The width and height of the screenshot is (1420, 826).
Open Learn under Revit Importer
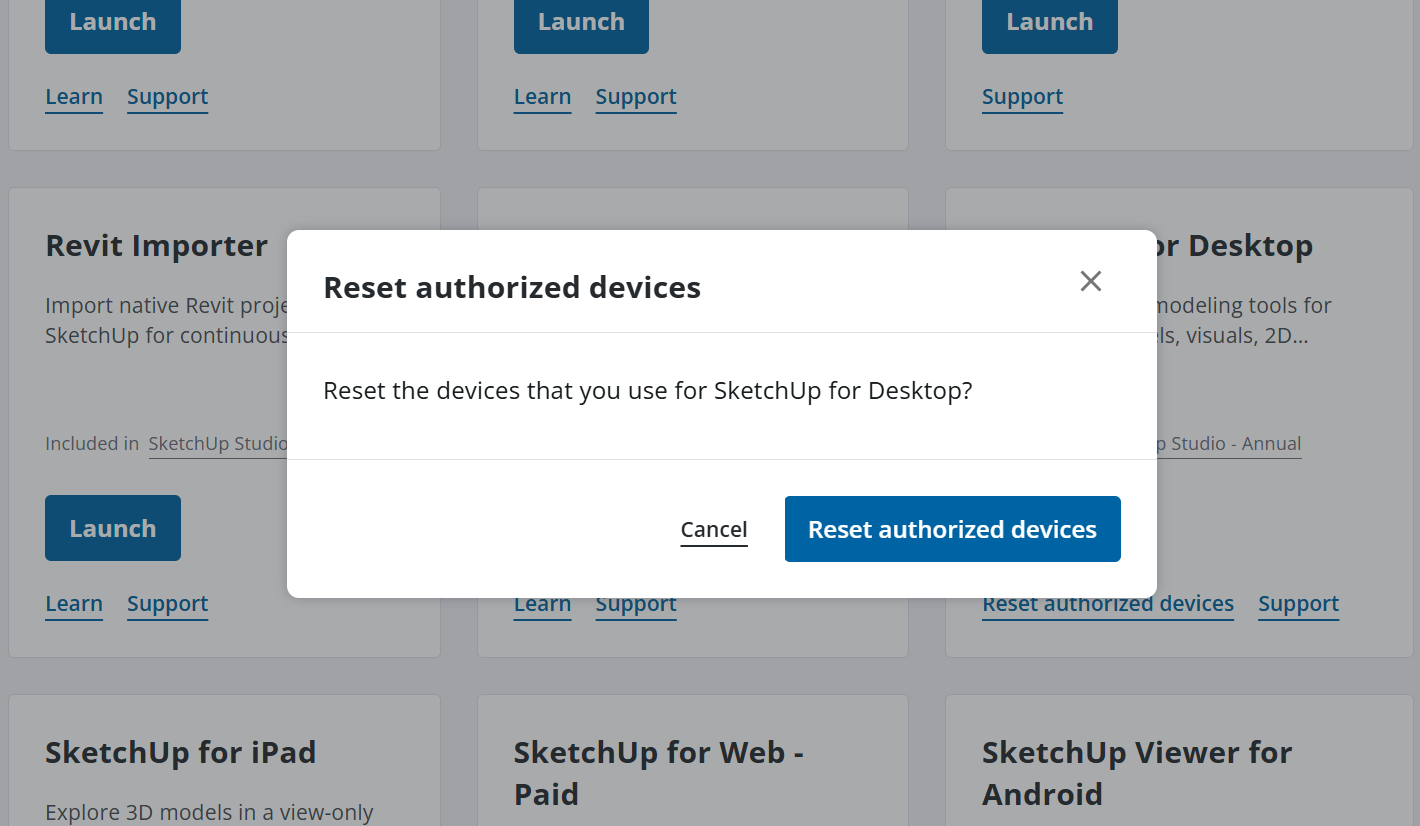(x=73, y=603)
